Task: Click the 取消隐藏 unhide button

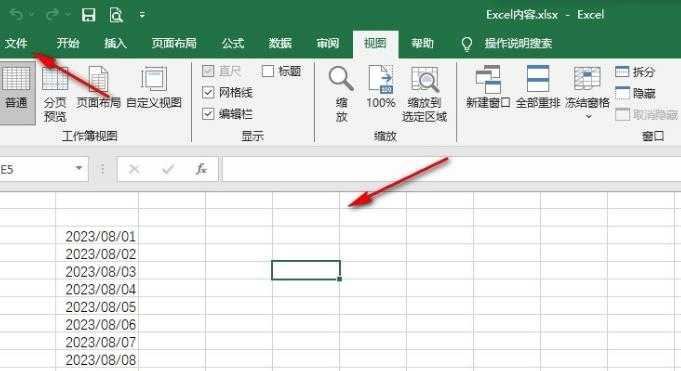Action: click(x=647, y=115)
